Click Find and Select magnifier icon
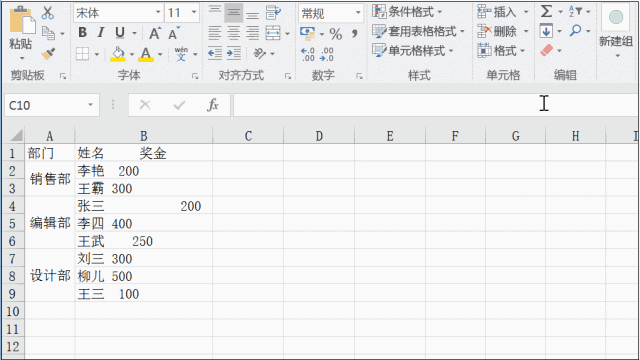 [576, 31]
